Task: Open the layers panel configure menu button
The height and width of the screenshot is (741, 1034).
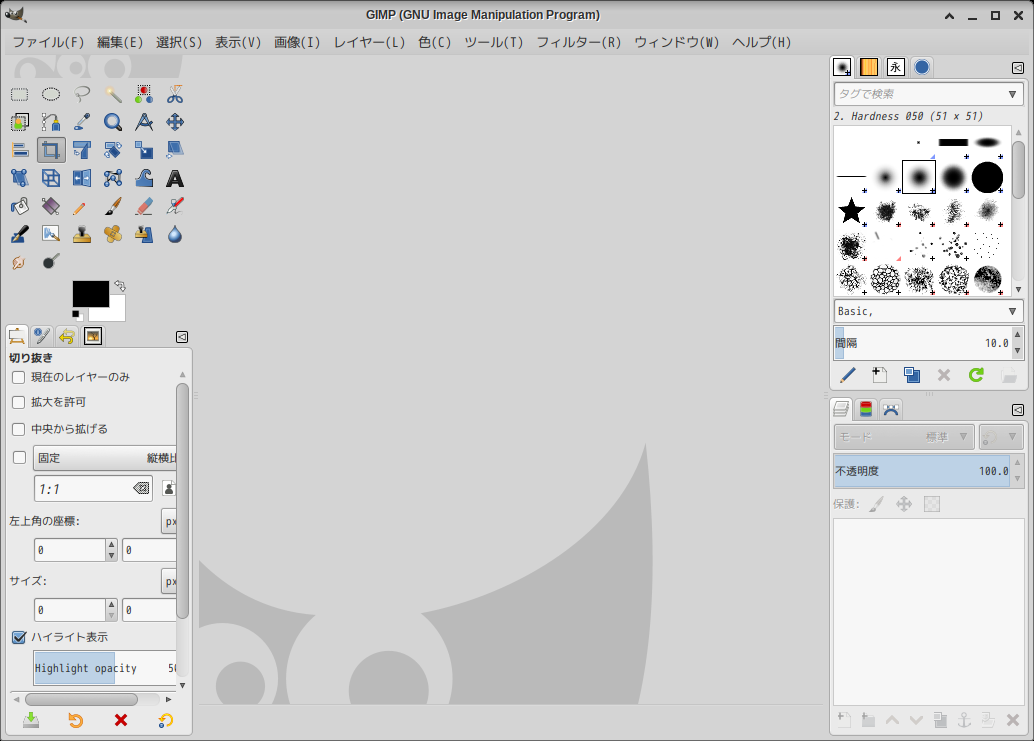Action: (1018, 410)
